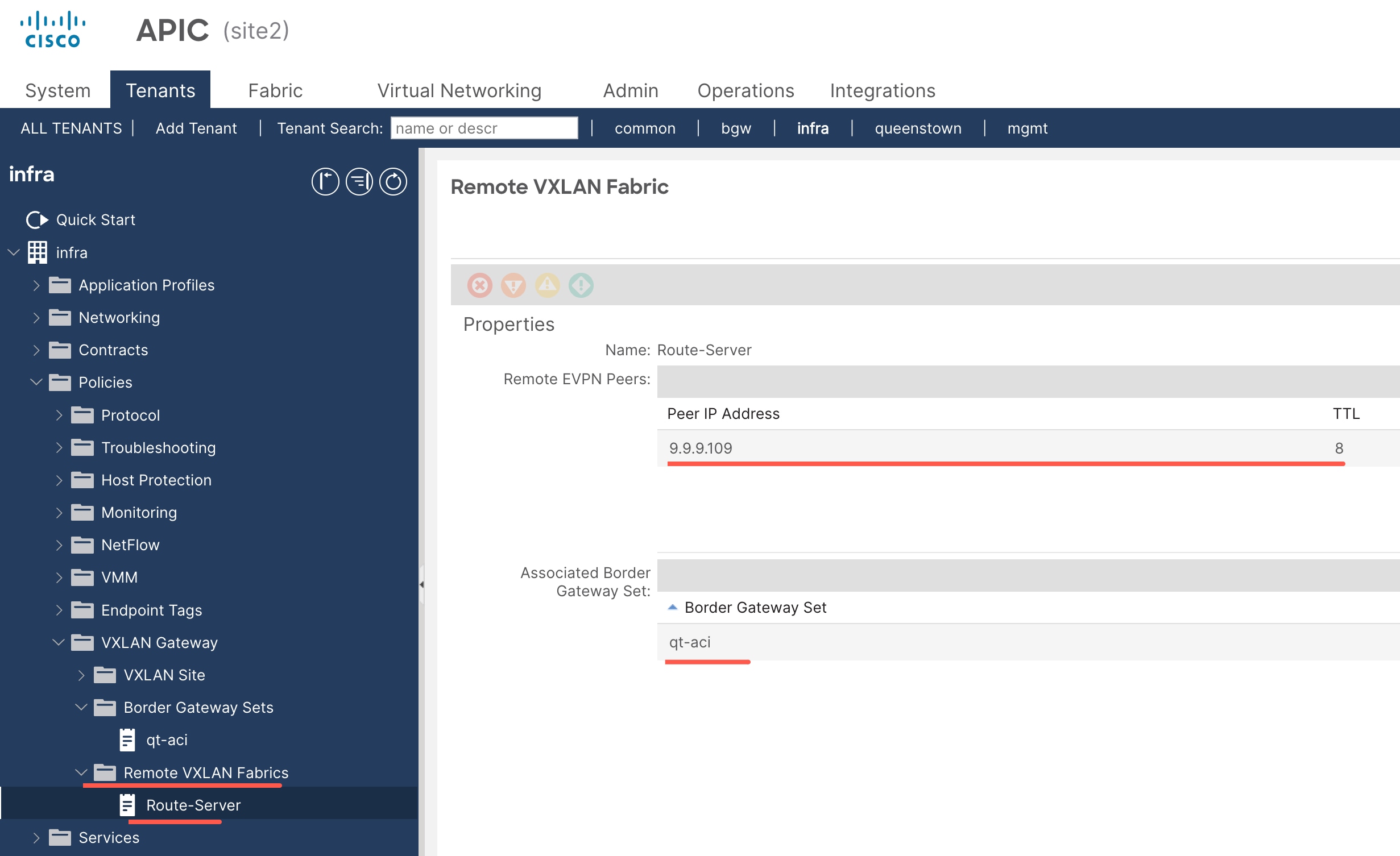Switch to Virtual Networking tab
This screenshot has height=856, width=1400.
(459, 90)
